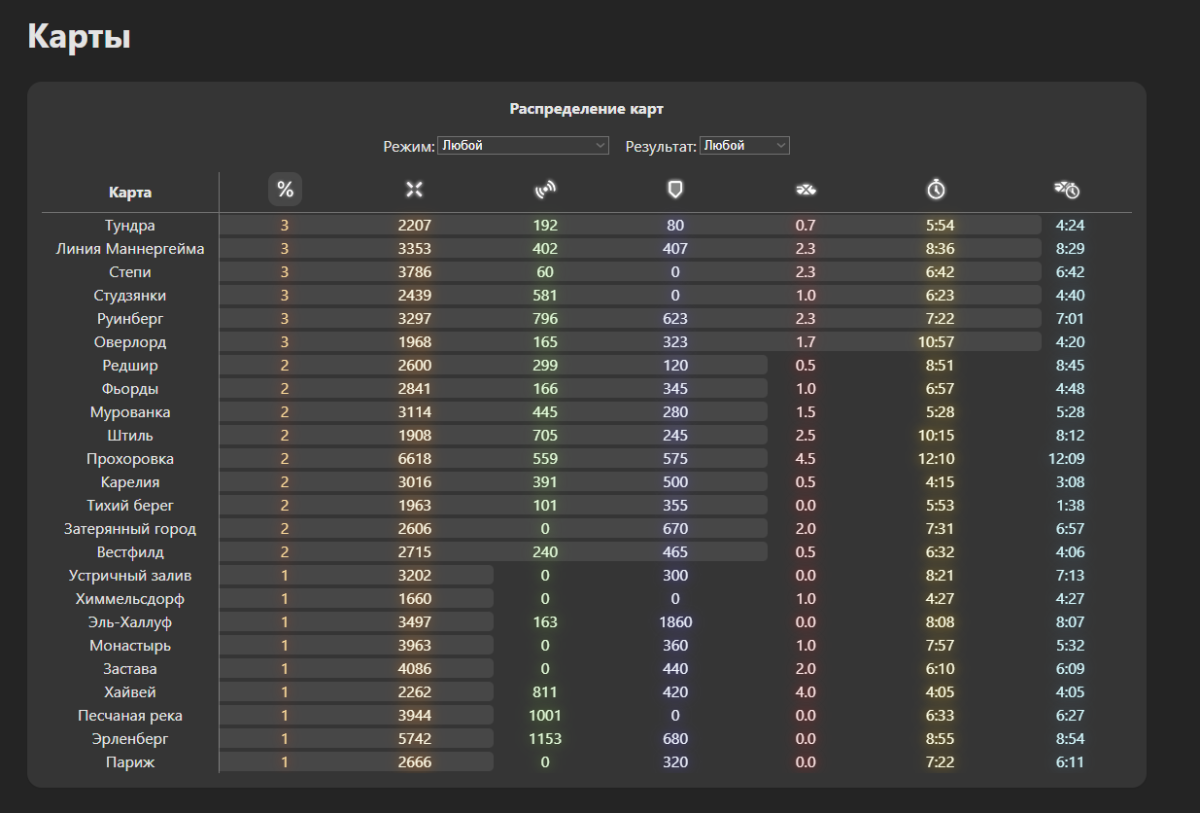The image size is (1200, 813).
Task: Sort by blocked damage shield icon
Action: [675, 190]
